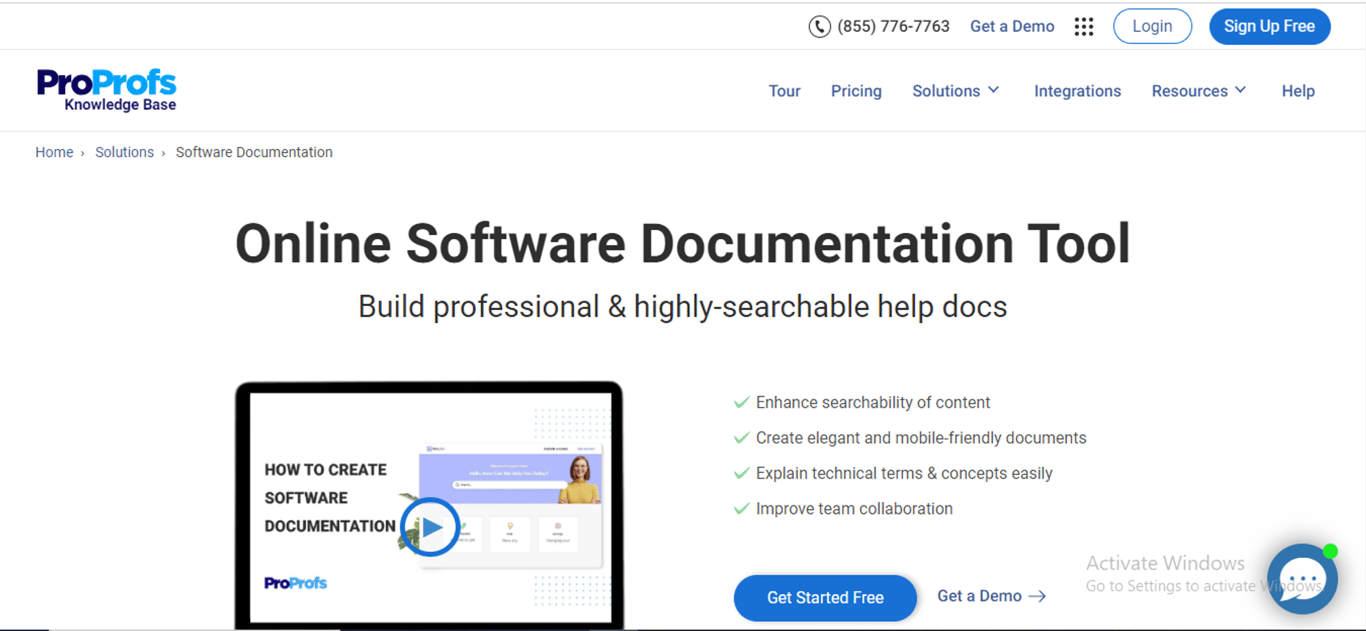The image size is (1366, 631).
Task: Open the apps grid icon
Action: click(x=1084, y=27)
